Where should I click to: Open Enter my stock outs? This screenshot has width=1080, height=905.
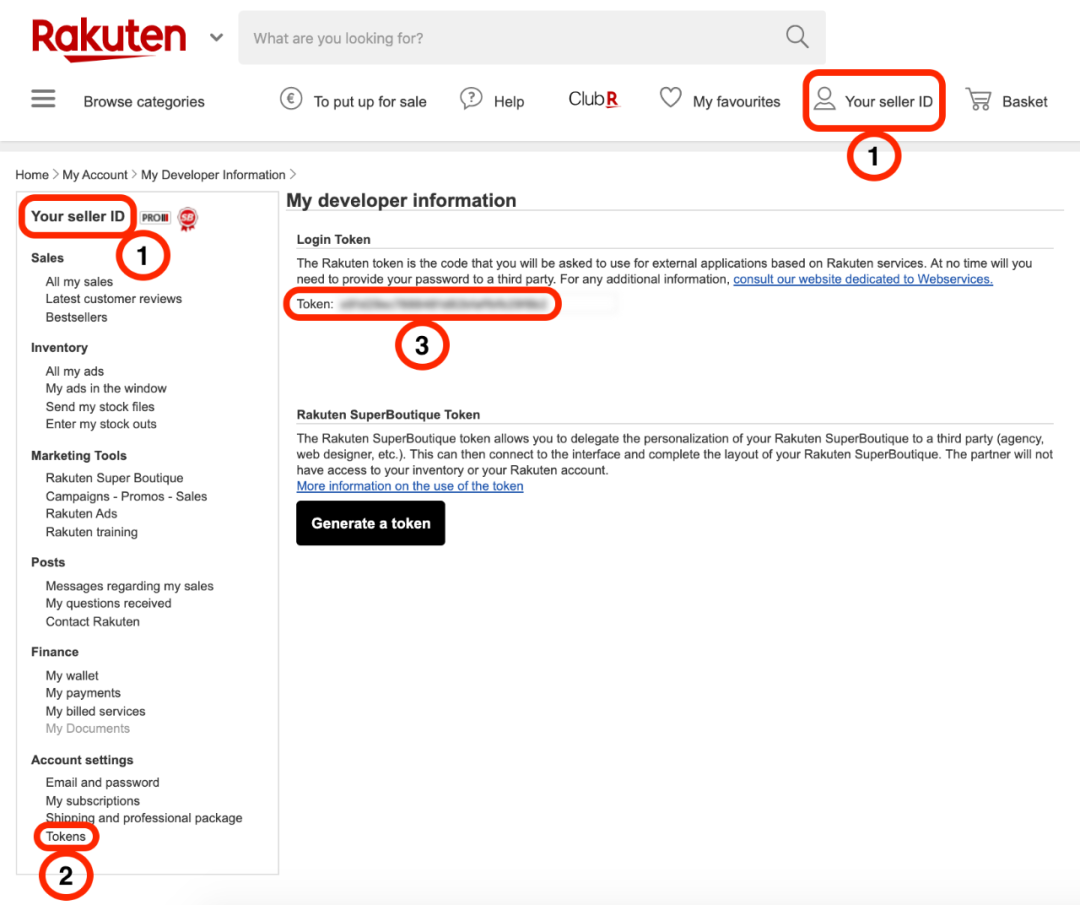tap(101, 424)
